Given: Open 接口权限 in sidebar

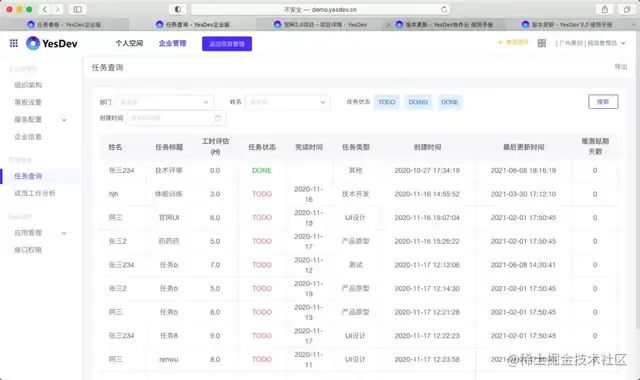Looking at the screenshot, I should pos(28,250).
